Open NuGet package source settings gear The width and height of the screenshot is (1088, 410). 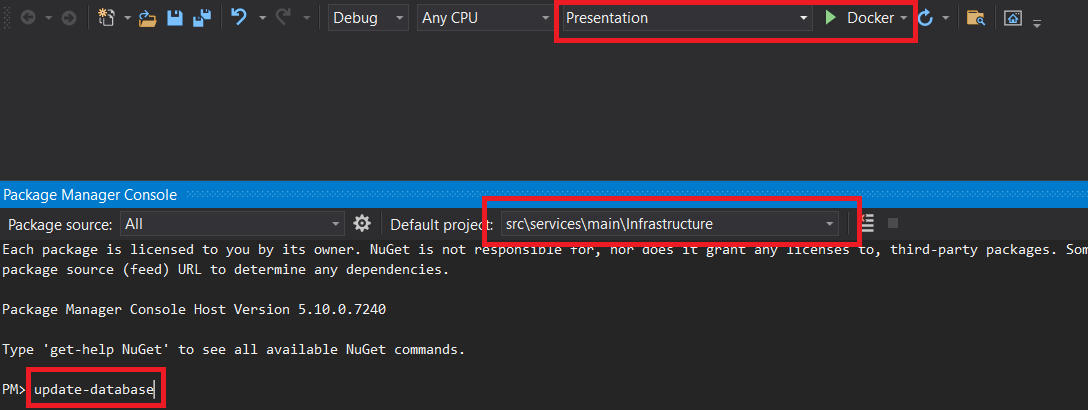point(362,224)
